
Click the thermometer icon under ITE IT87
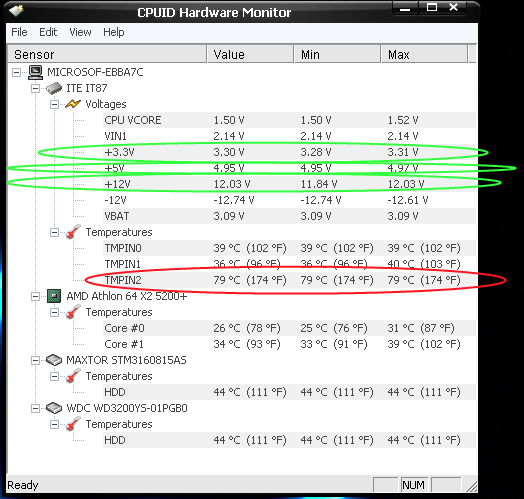tap(73, 232)
